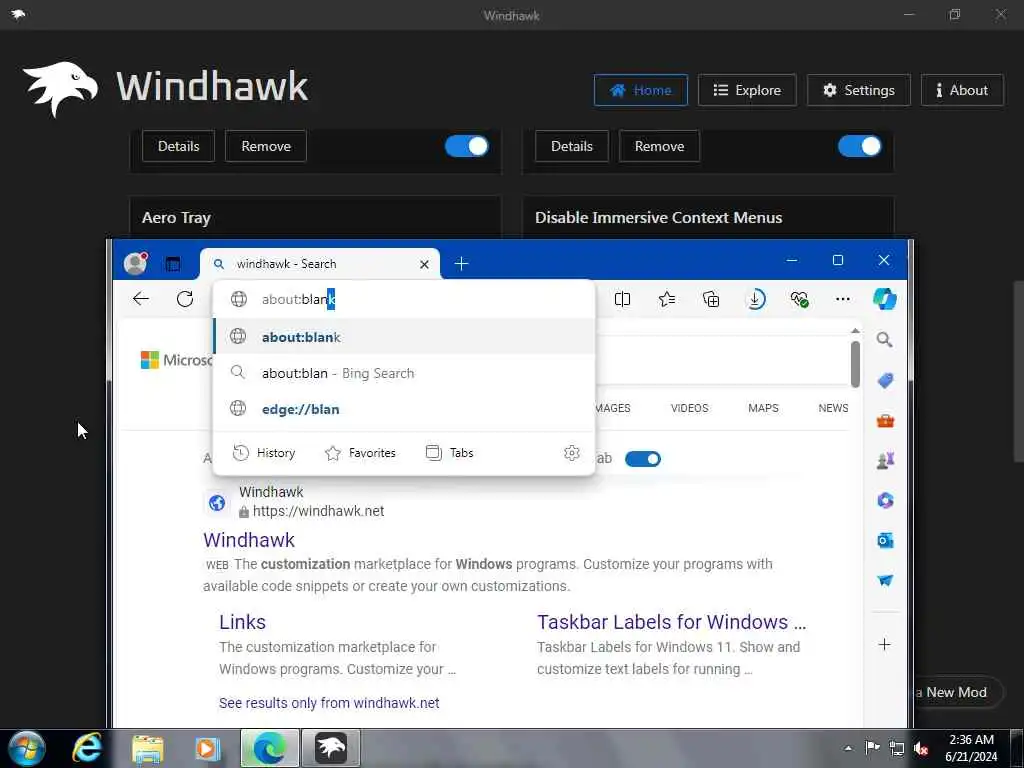Open the Edge Favorites star icon
The image size is (1024, 768).
(x=667, y=299)
